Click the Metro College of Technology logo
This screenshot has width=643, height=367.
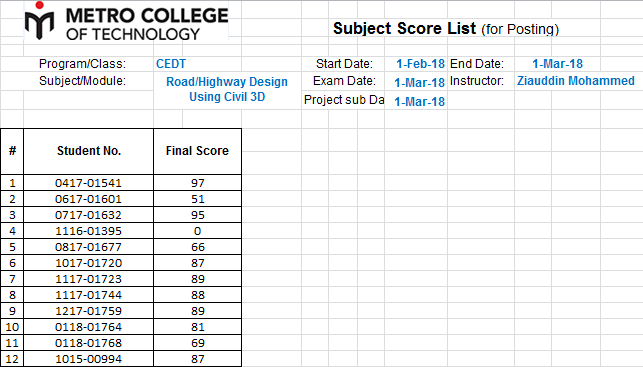126,21
